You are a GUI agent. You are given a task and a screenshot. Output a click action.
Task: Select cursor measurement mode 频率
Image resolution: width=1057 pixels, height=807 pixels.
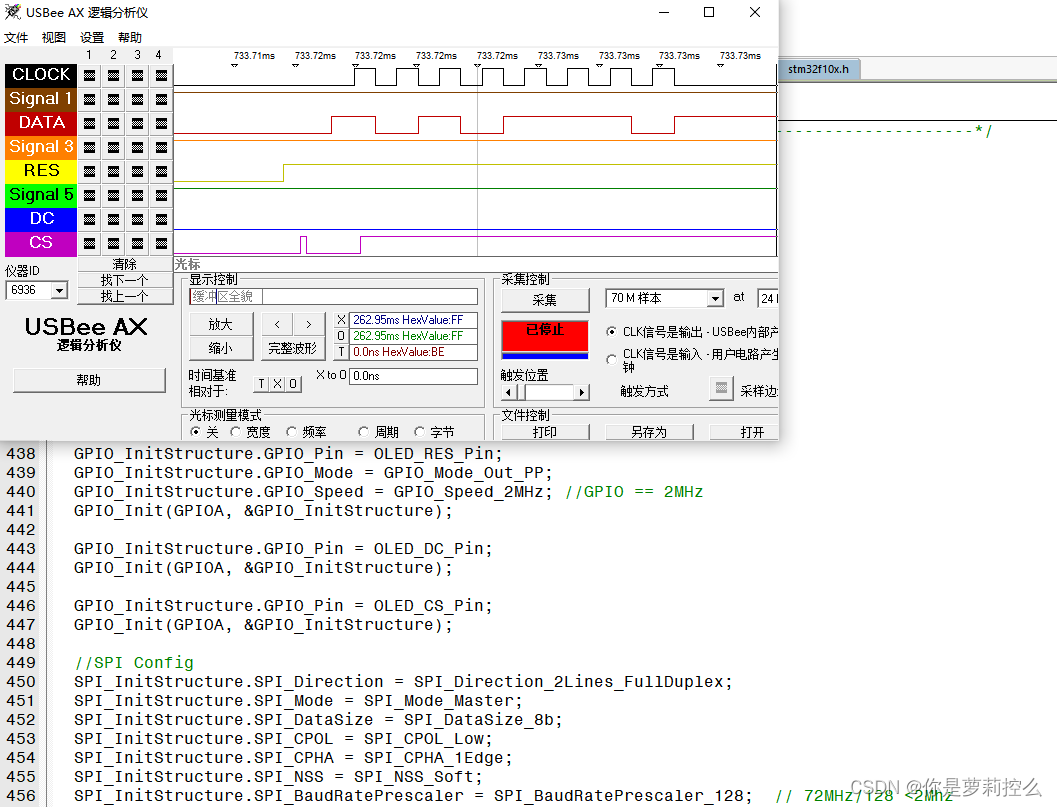point(291,431)
